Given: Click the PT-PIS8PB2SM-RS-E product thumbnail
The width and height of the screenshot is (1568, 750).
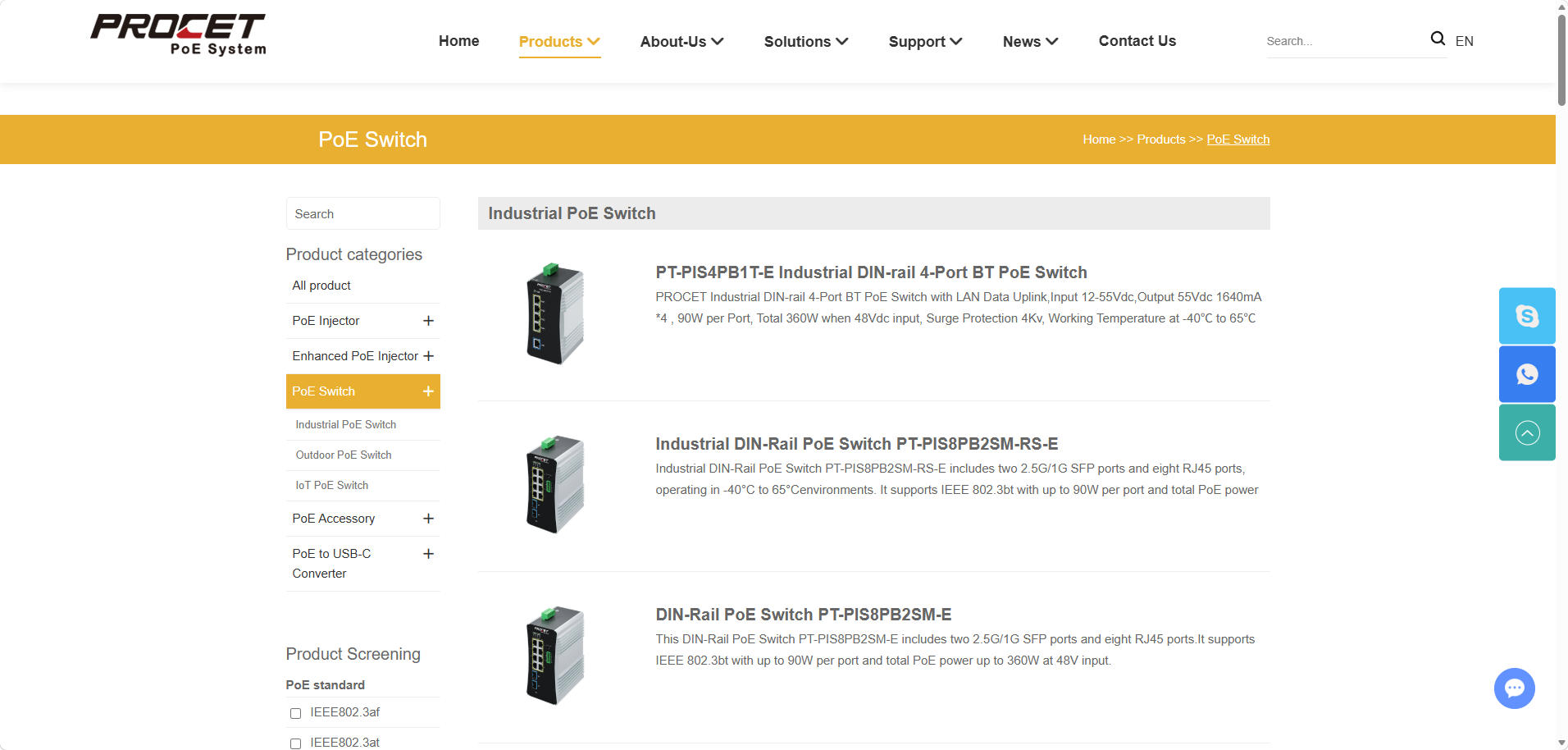Looking at the screenshot, I should [x=555, y=485].
